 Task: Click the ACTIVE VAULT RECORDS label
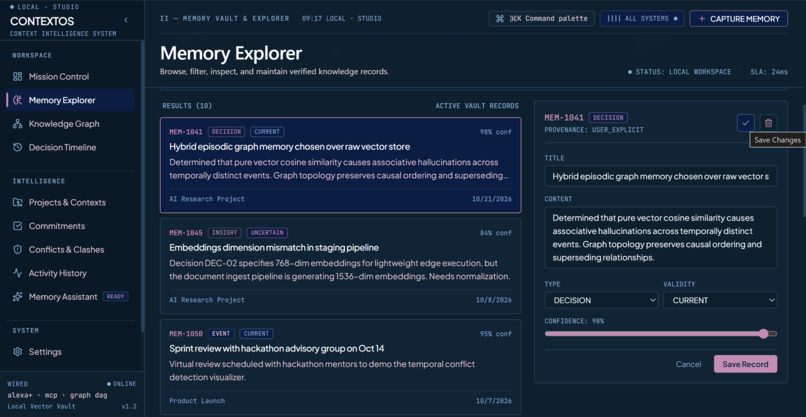[477, 106]
